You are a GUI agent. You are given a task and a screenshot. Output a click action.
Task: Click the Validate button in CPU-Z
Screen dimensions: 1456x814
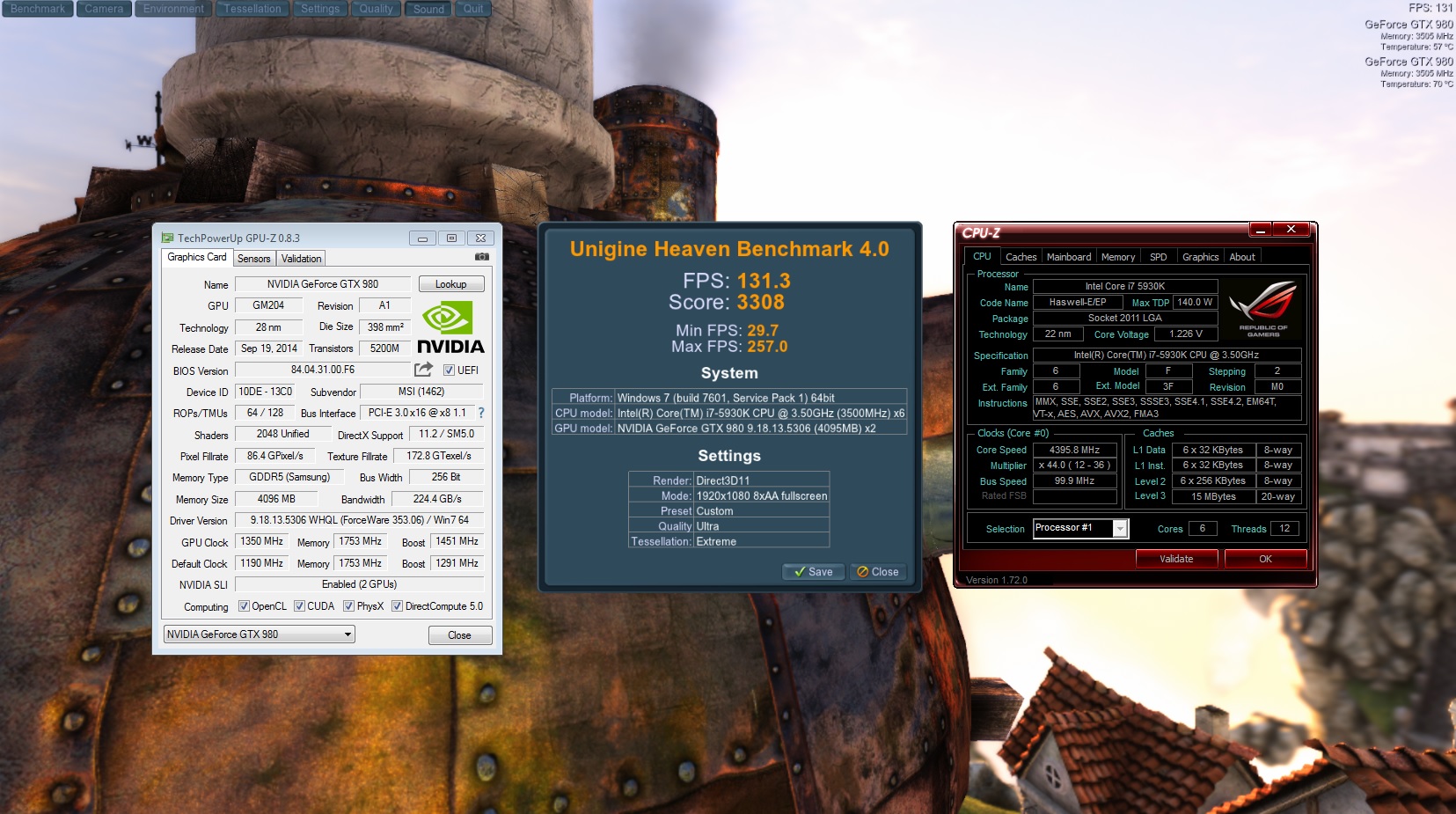pos(1176,559)
